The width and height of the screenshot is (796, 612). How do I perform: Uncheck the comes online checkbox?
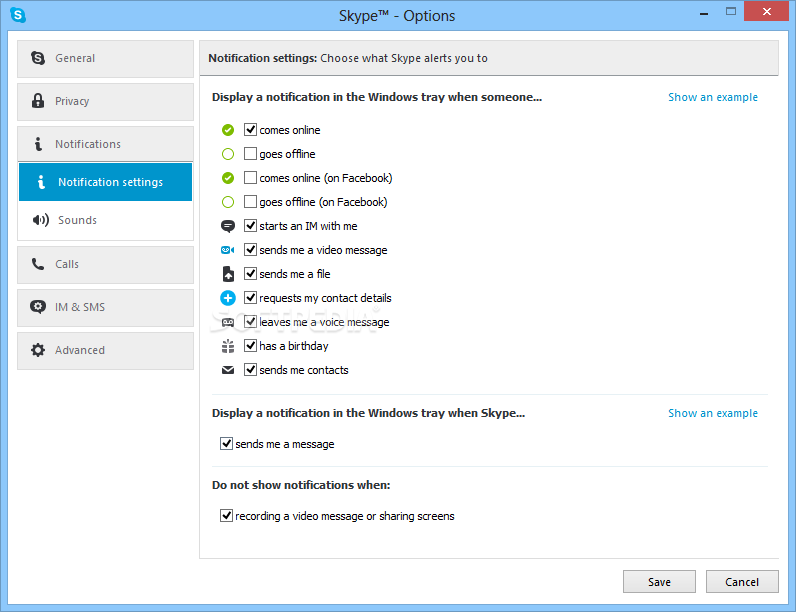[250, 129]
